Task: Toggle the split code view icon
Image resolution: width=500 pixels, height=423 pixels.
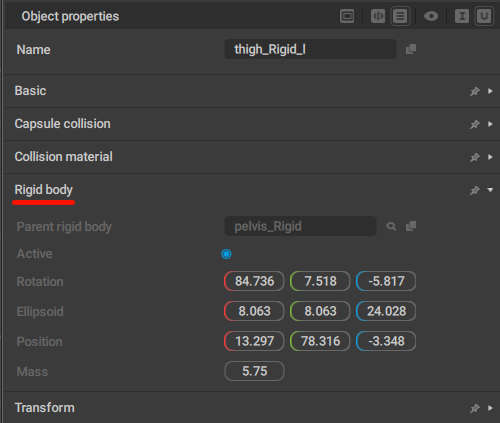Action: [x=378, y=16]
